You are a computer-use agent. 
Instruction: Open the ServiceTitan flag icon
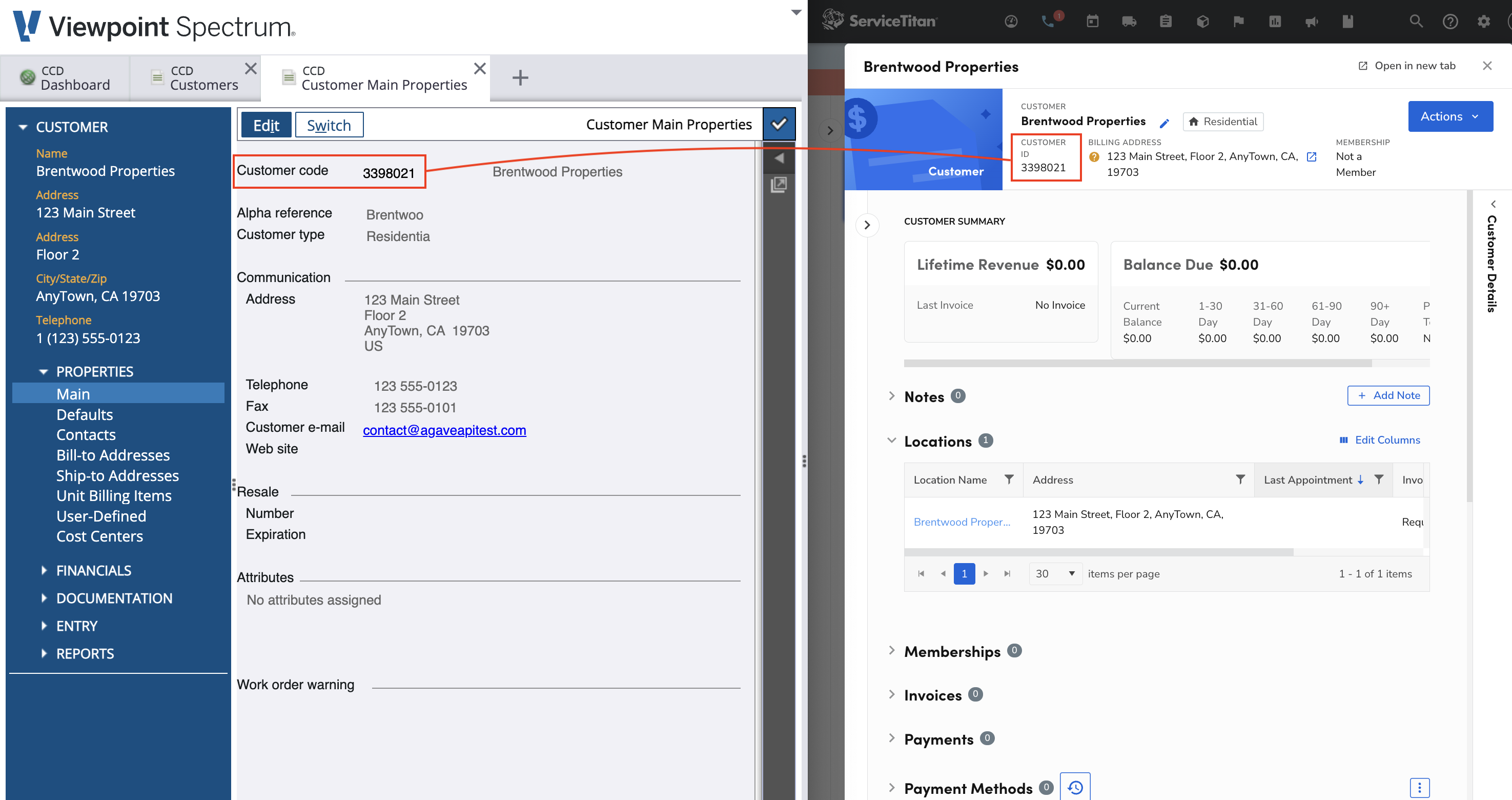[1238, 22]
